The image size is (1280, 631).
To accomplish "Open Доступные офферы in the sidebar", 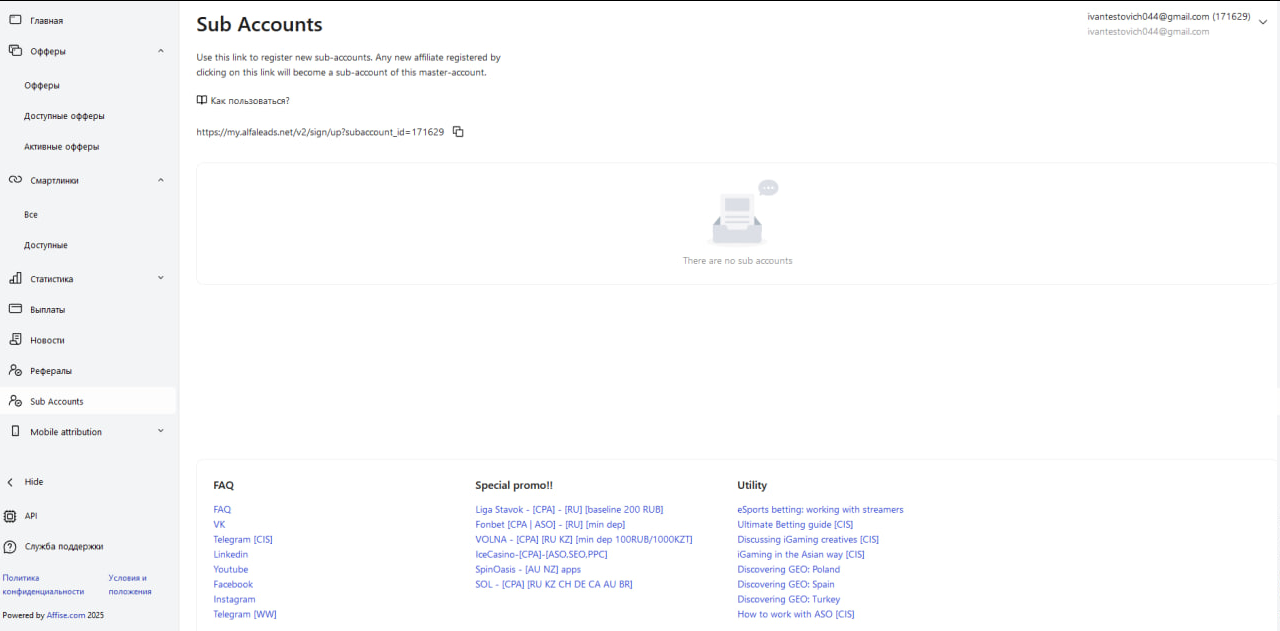I will coord(64,116).
